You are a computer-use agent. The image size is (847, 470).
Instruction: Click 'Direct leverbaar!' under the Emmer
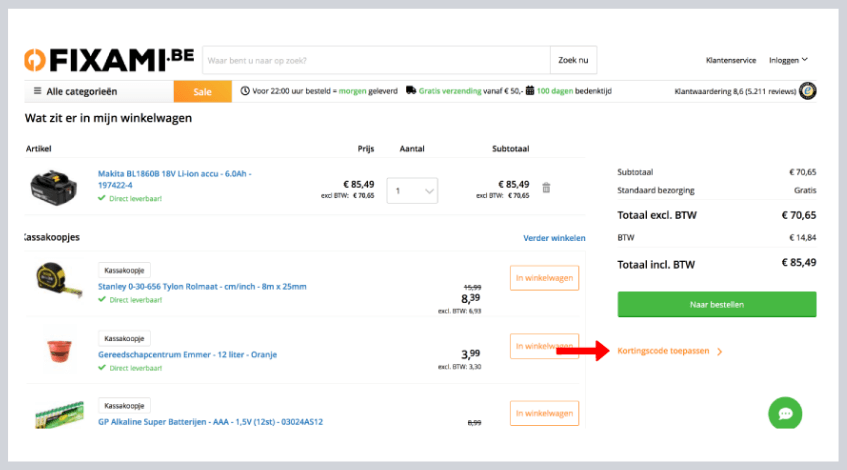(x=136, y=368)
